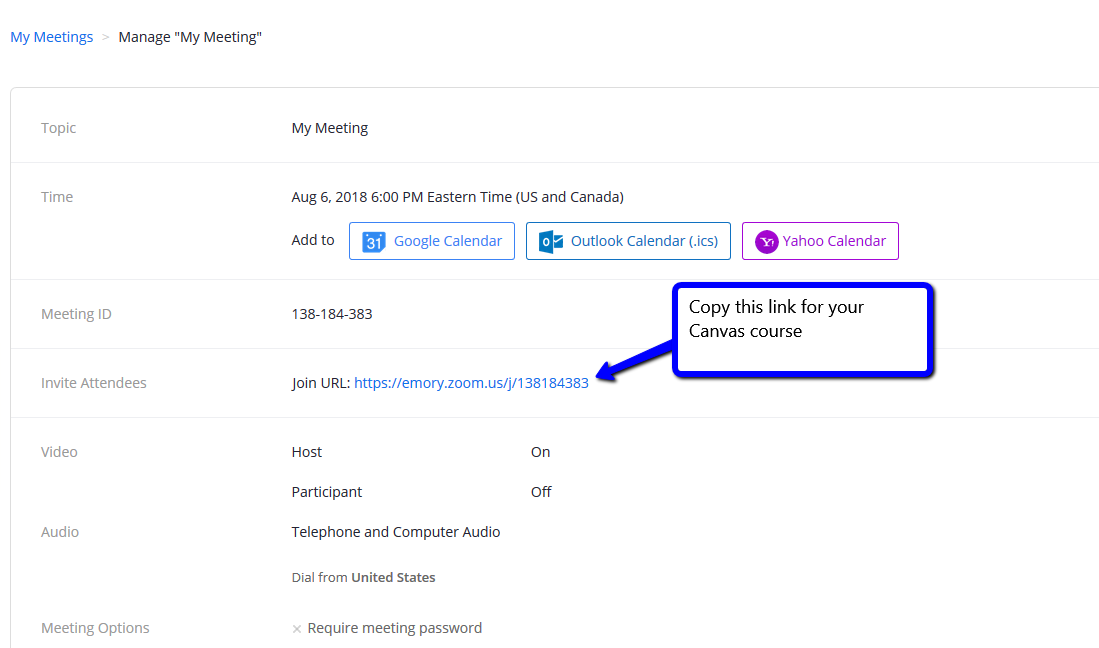Click the × icon beside Require meeting password

(297, 627)
